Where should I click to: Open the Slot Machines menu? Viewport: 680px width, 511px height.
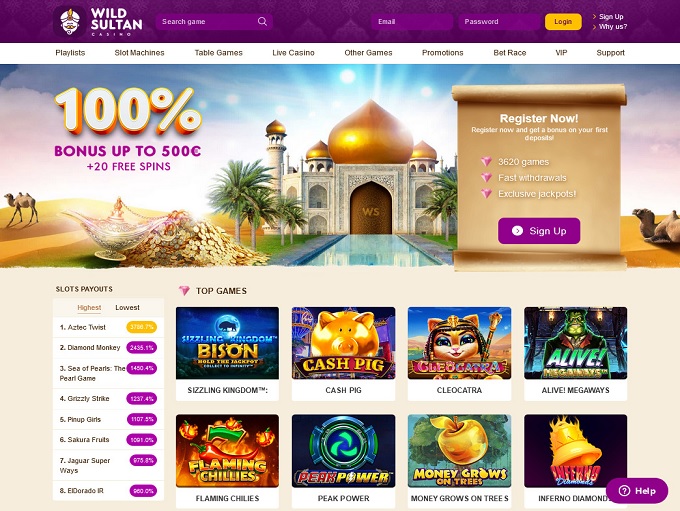pos(139,53)
